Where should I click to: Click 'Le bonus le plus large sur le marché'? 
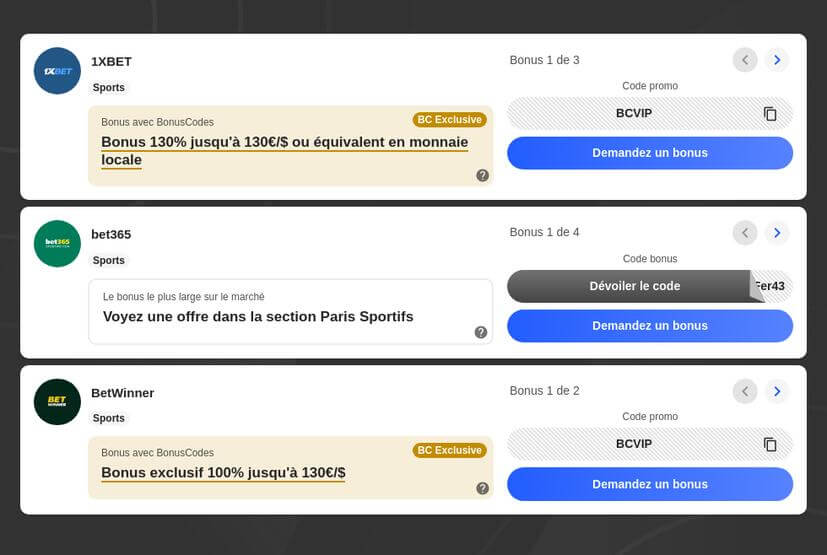184,297
